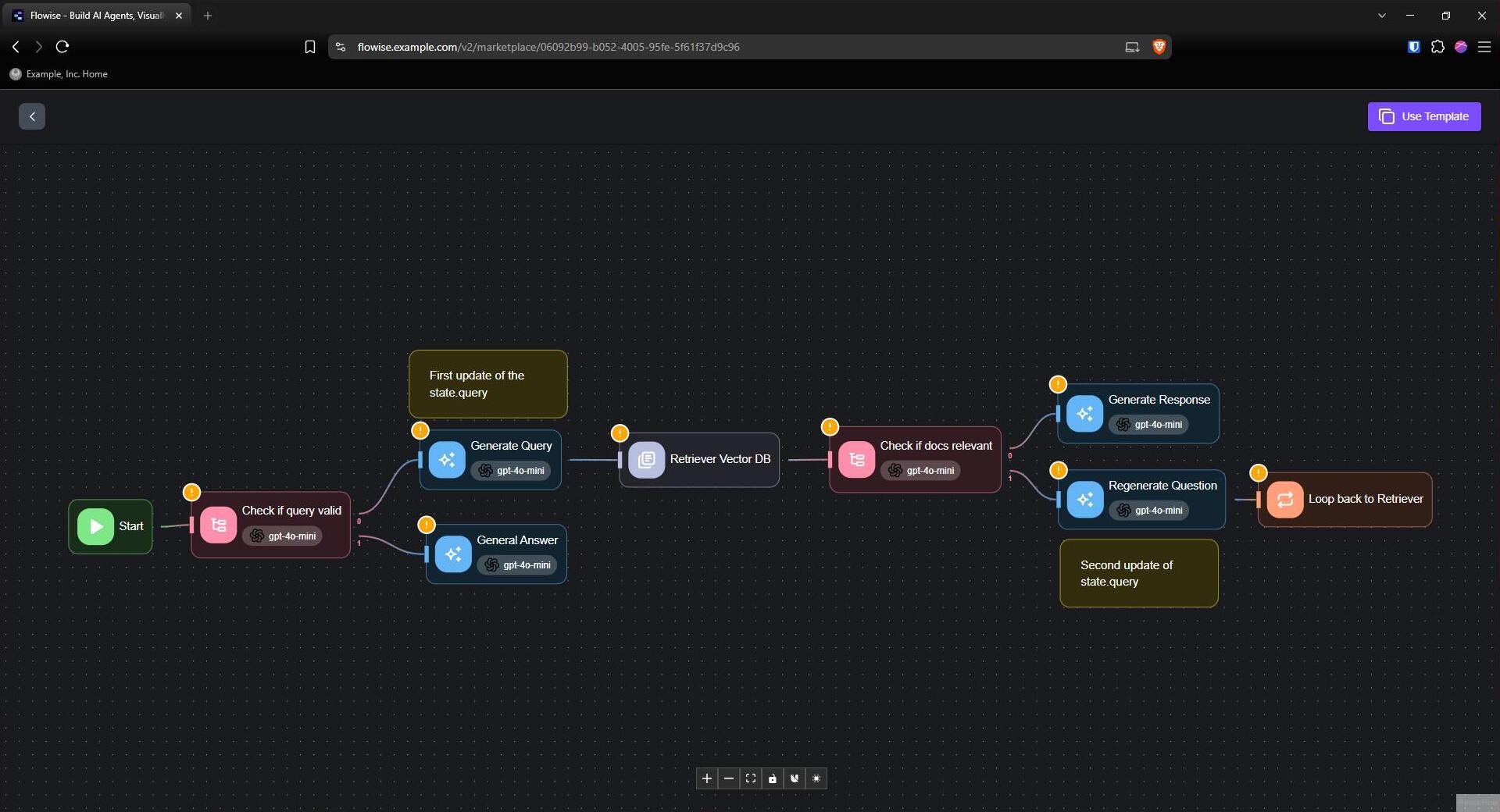Image resolution: width=1500 pixels, height=812 pixels.
Task: Open the browser hamburger menu
Action: [x=1484, y=47]
